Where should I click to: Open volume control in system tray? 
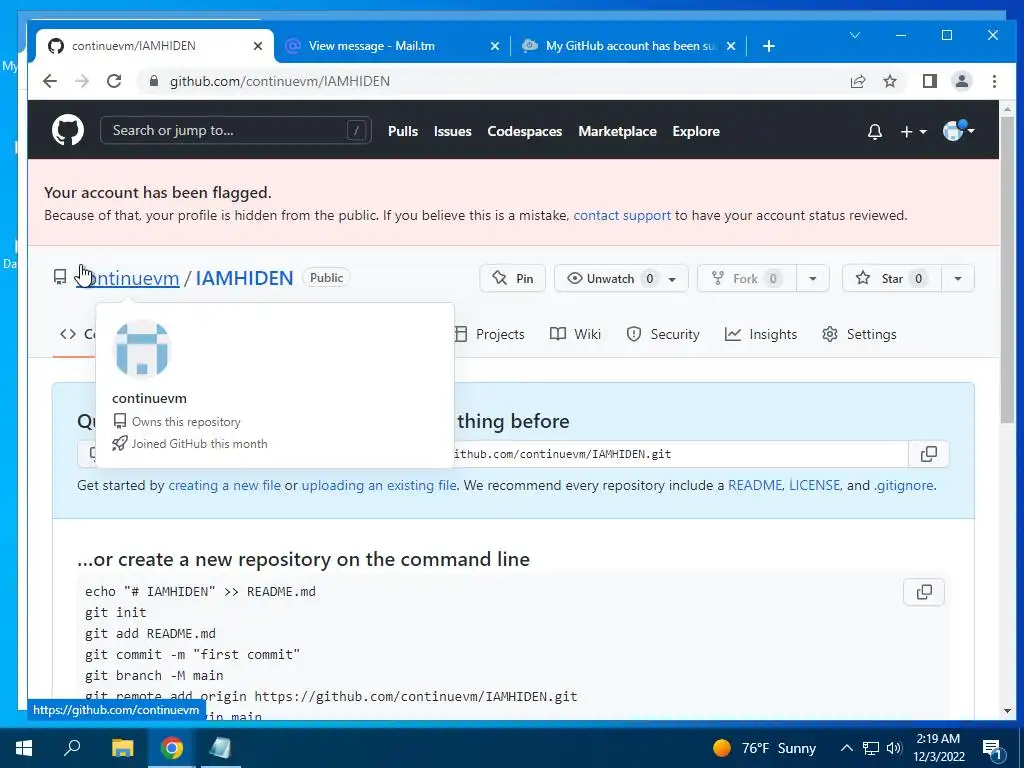[x=894, y=748]
